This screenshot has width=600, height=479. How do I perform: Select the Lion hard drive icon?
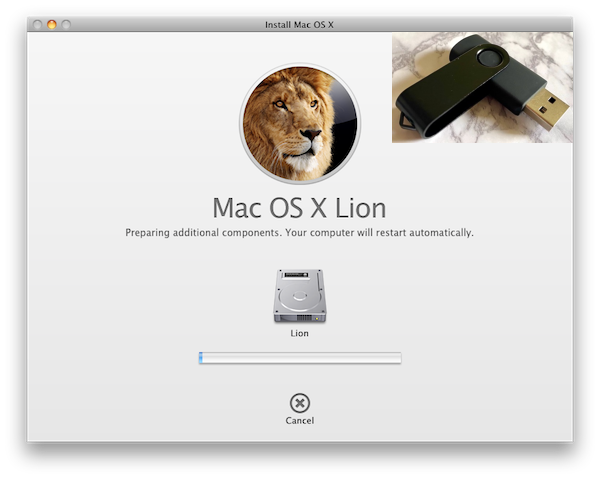pos(300,296)
